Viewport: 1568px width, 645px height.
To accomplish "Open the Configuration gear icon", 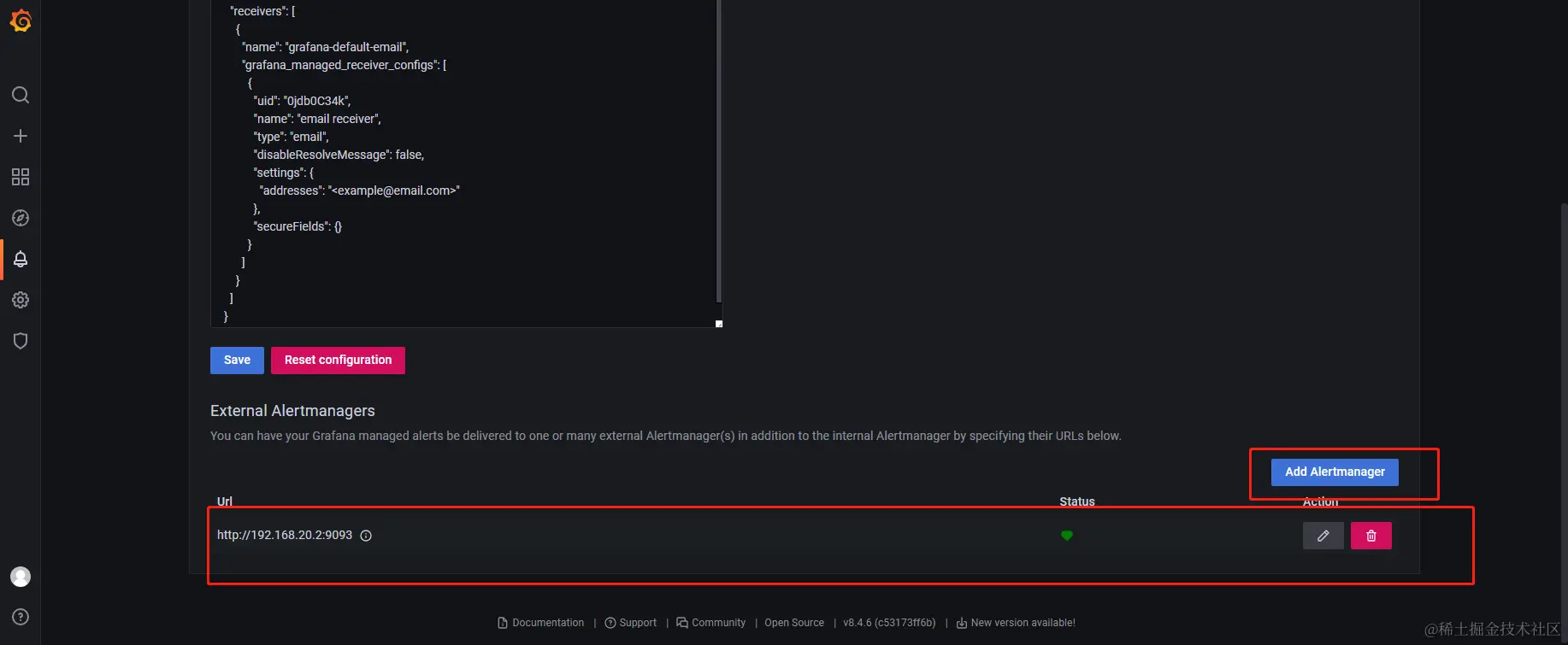I will pyautogui.click(x=21, y=300).
